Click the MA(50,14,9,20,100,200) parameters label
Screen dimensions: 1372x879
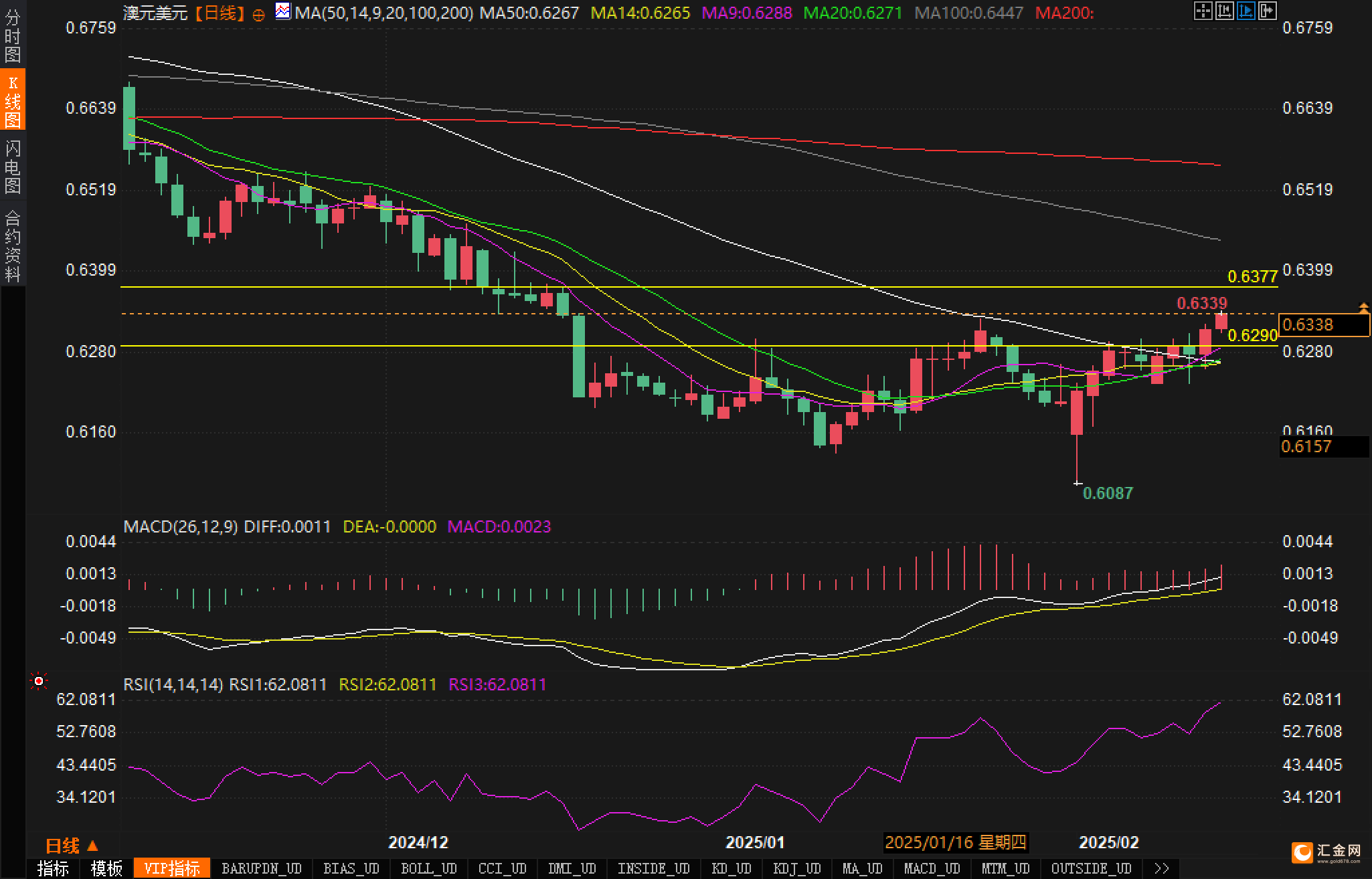click(x=385, y=13)
